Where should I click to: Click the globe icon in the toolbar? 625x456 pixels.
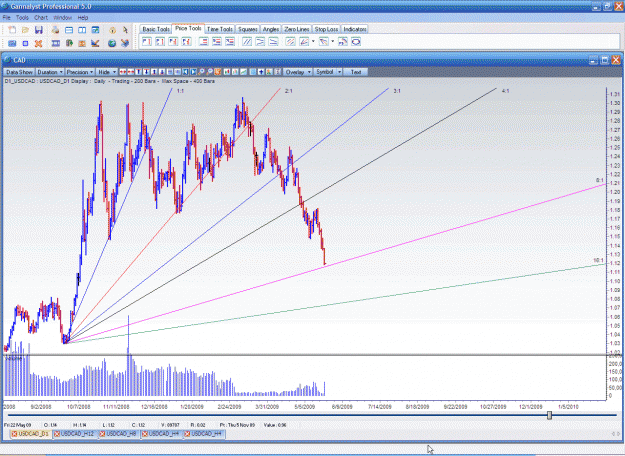(x=112, y=43)
